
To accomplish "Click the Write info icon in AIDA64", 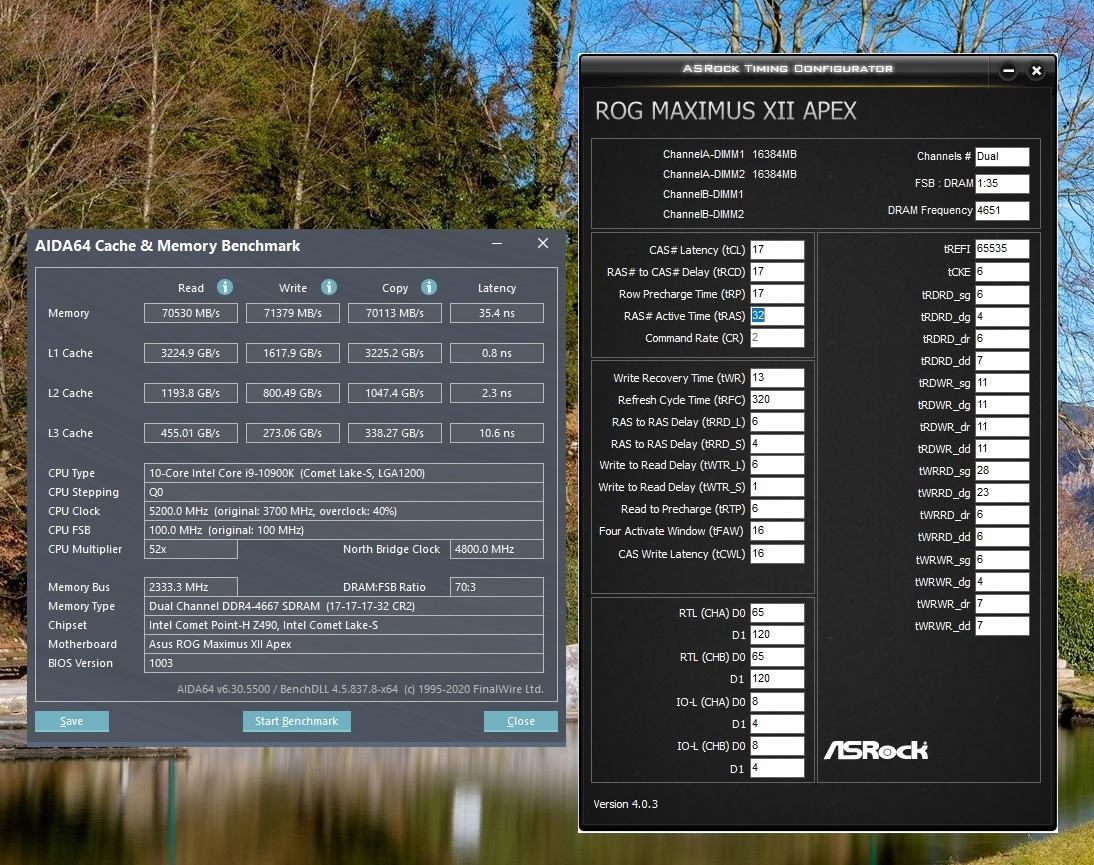I will tap(329, 287).
